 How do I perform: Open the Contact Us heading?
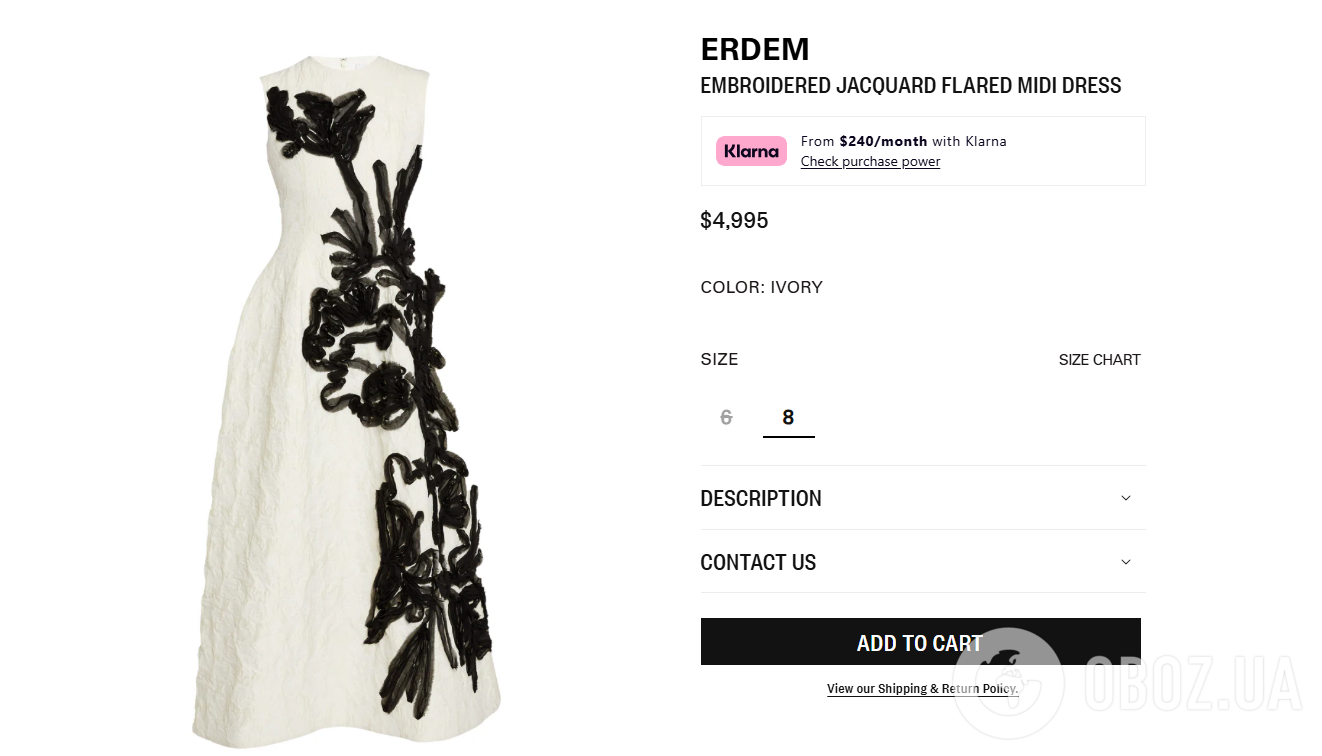click(x=758, y=562)
